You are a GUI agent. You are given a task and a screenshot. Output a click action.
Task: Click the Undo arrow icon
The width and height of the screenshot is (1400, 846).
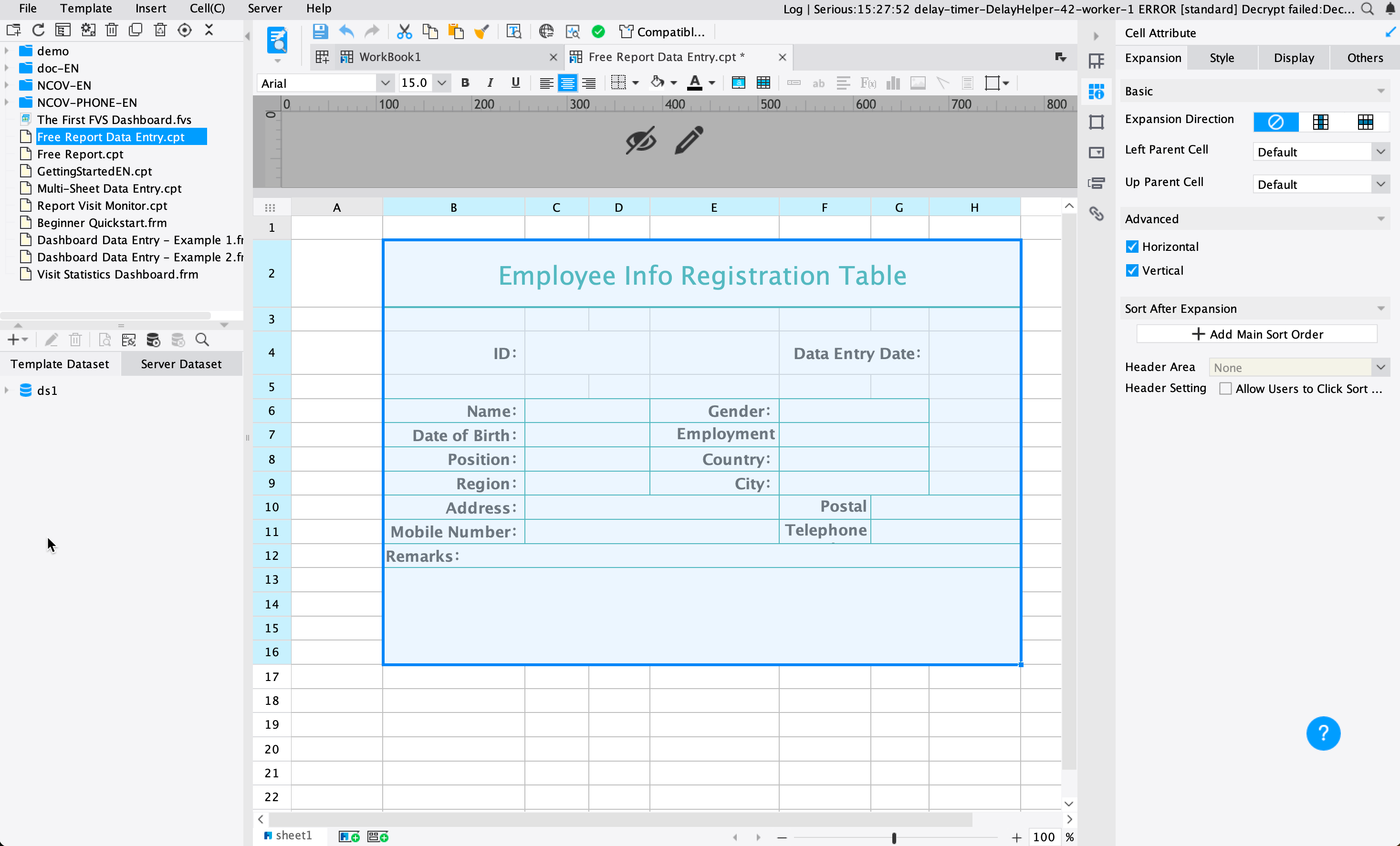click(346, 32)
